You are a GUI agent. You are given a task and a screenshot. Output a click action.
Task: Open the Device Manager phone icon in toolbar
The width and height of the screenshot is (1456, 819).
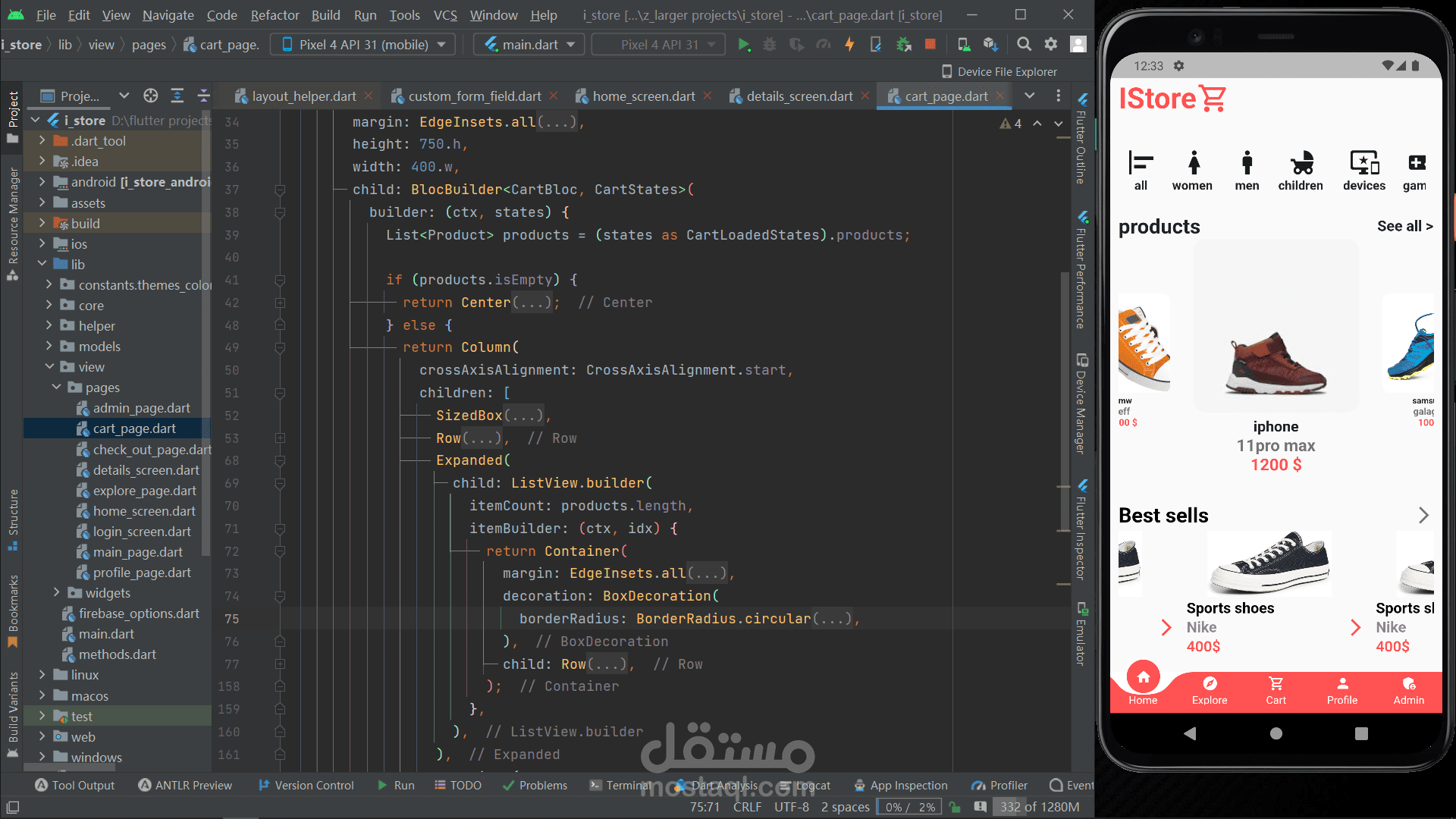pyautogui.click(x=963, y=45)
